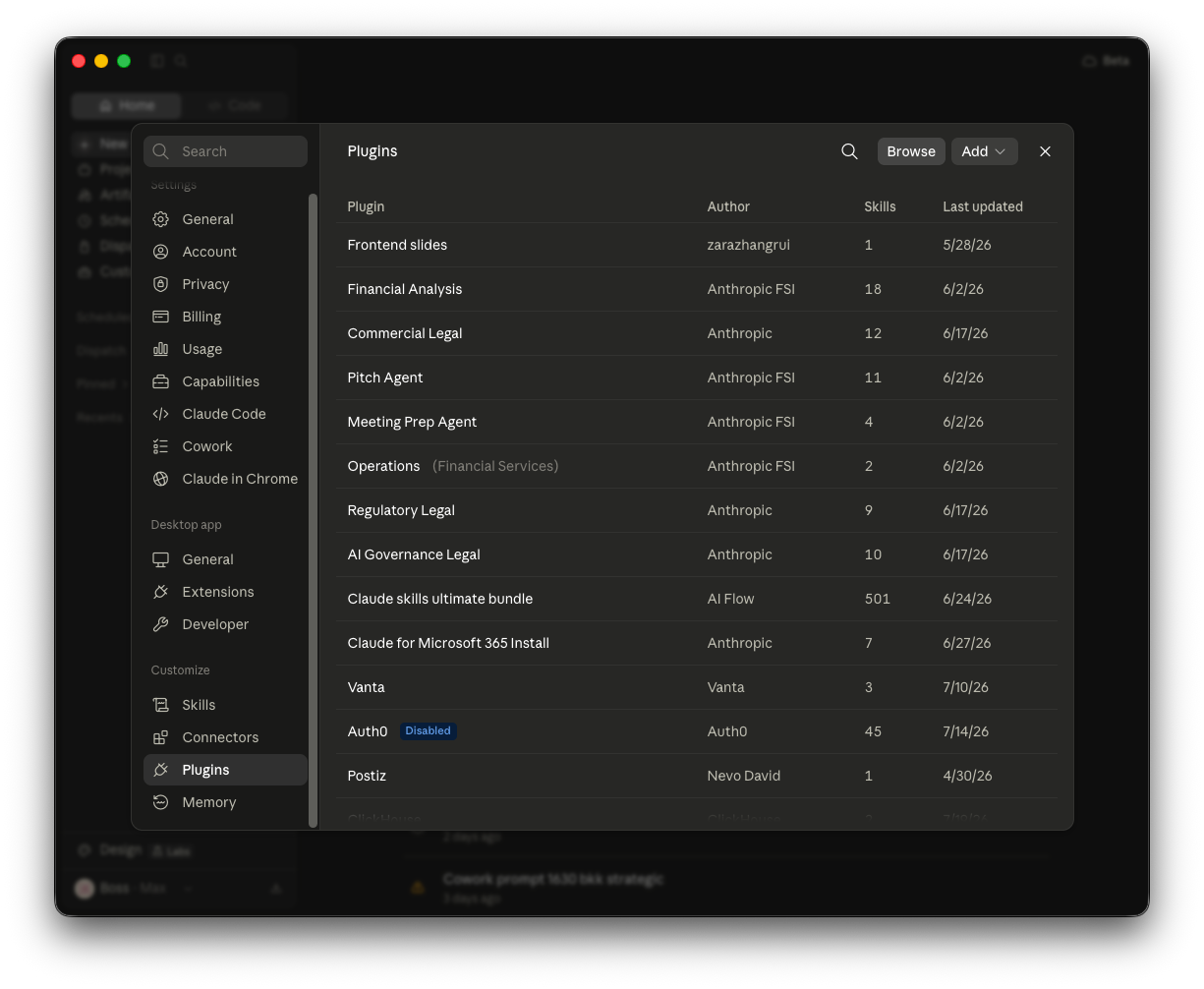This screenshot has height=989, width=1204.
Task: Open the Privacy settings page
Action: [205, 284]
